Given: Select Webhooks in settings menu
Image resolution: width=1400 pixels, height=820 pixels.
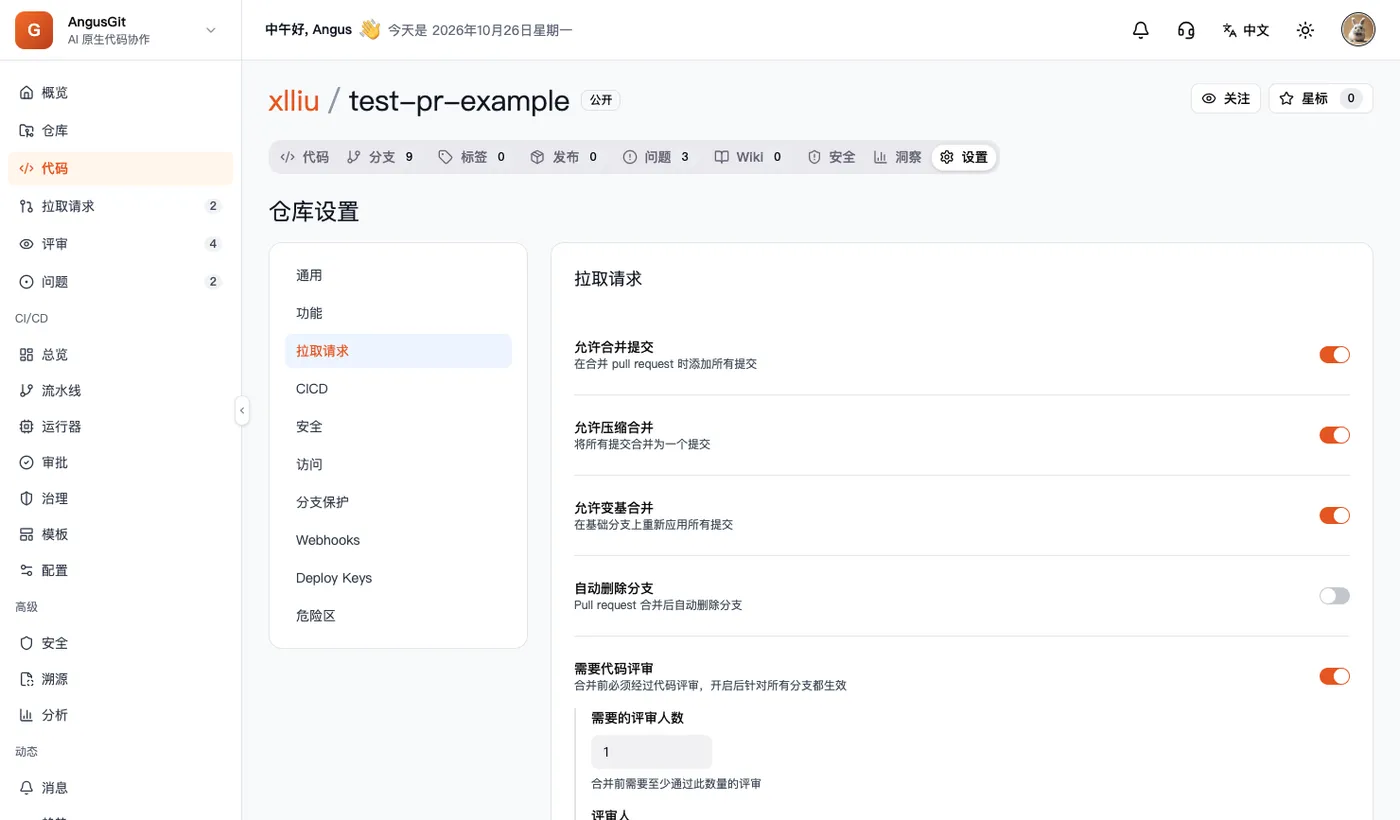Looking at the screenshot, I should point(398,540).
